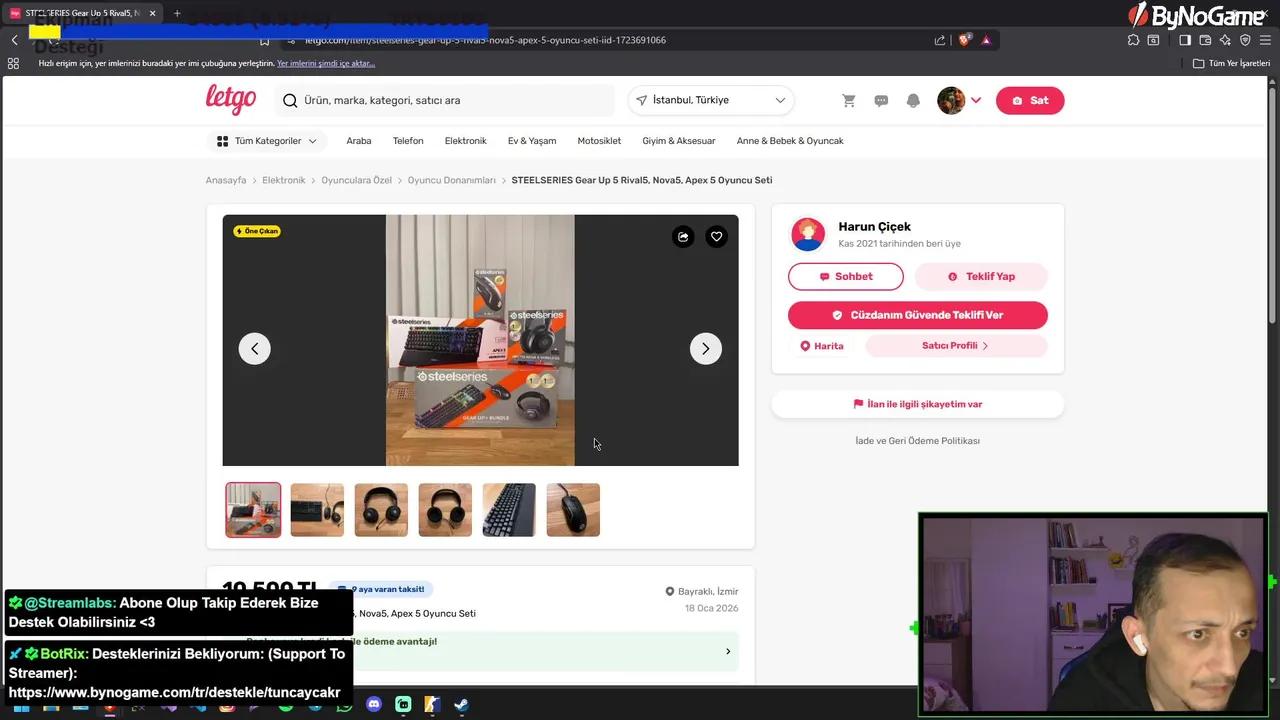The image size is (1280, 720).
Task: Open apps grid icon in bookmarks bar
Action: (x=13, y=63)
